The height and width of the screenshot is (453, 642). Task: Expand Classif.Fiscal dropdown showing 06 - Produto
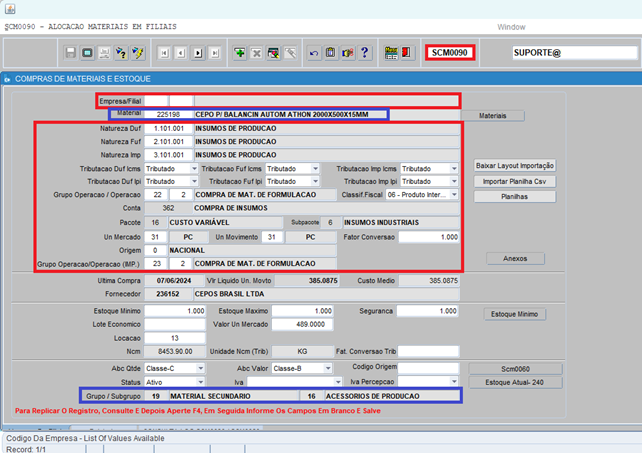[x=454, y=195]
